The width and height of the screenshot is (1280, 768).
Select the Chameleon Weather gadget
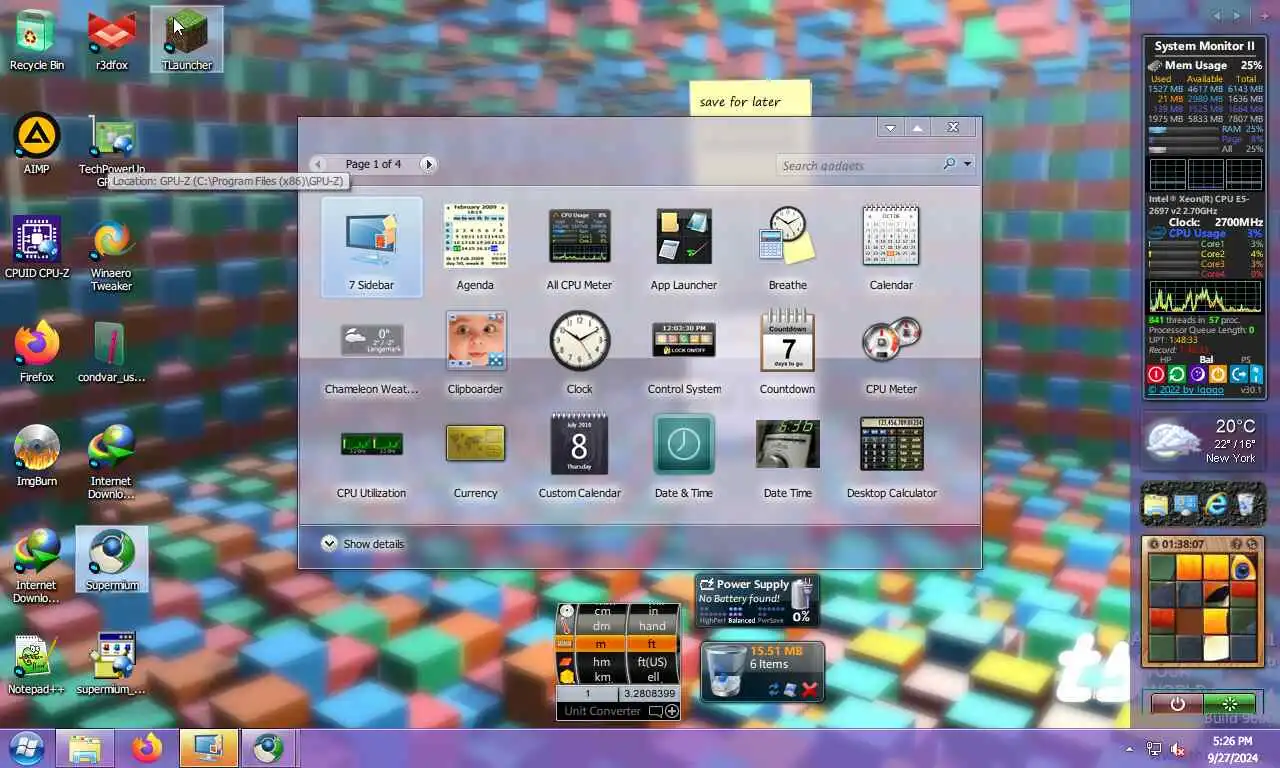coord(371,351)
